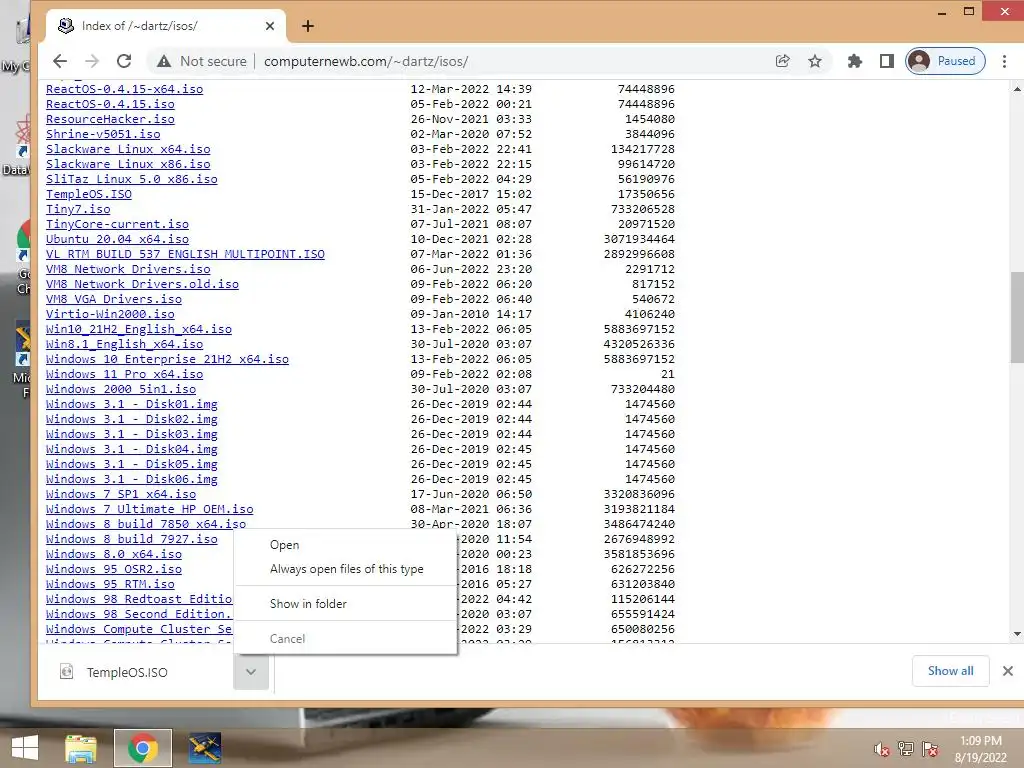The height and width of the screenshot is (768, 1024).
Task: Open the SliTaz_Linux_5.0_x86.iso link
Action: pyautogui.click(x=131, y=179)
